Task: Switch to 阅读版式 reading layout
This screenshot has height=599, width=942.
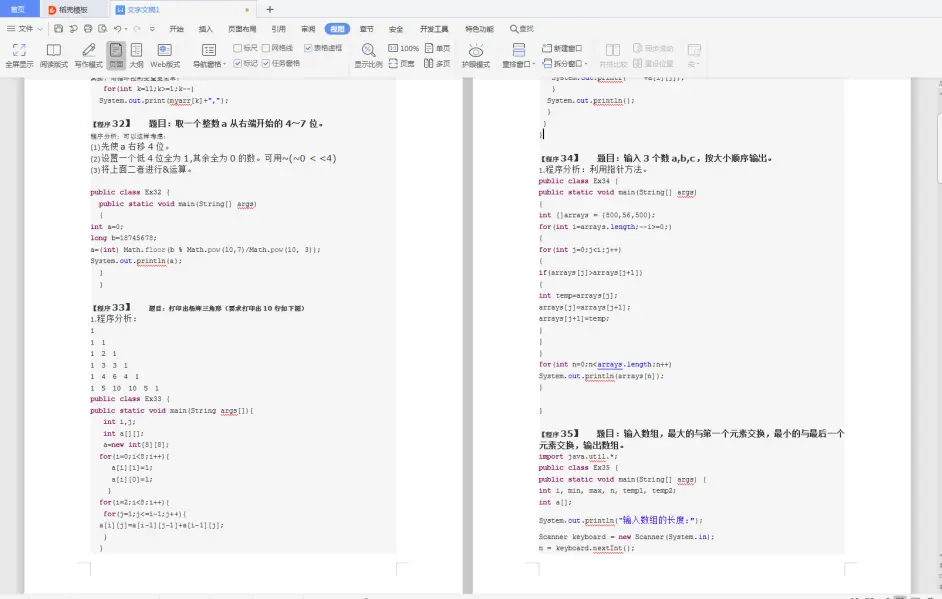Action: pyautogui.click(x=53, y=55)
